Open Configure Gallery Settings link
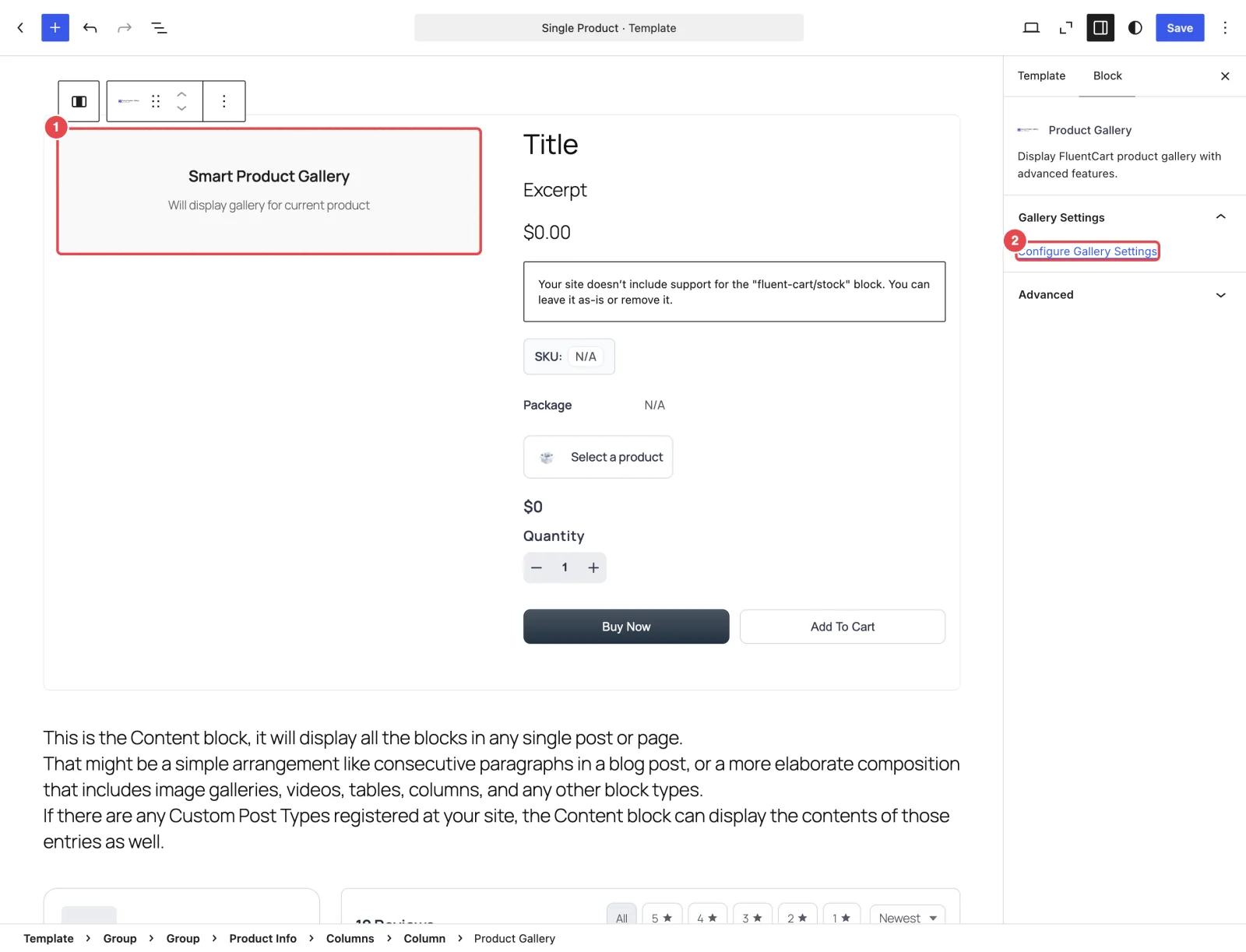This screenshot has height=952, width=1246. tap(1088, 251)
